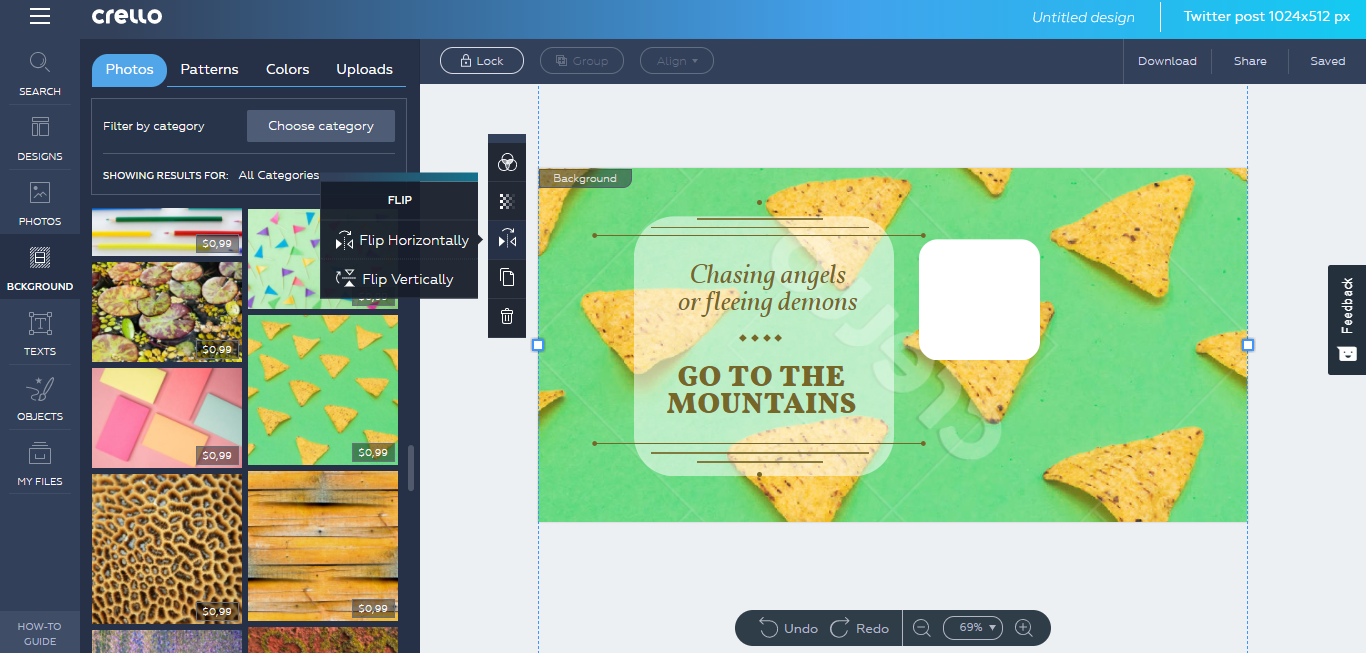The height and width of the screenshot is (653, 1366).
Task: Select the white rounded square object
Action: [x=979, y=299]
